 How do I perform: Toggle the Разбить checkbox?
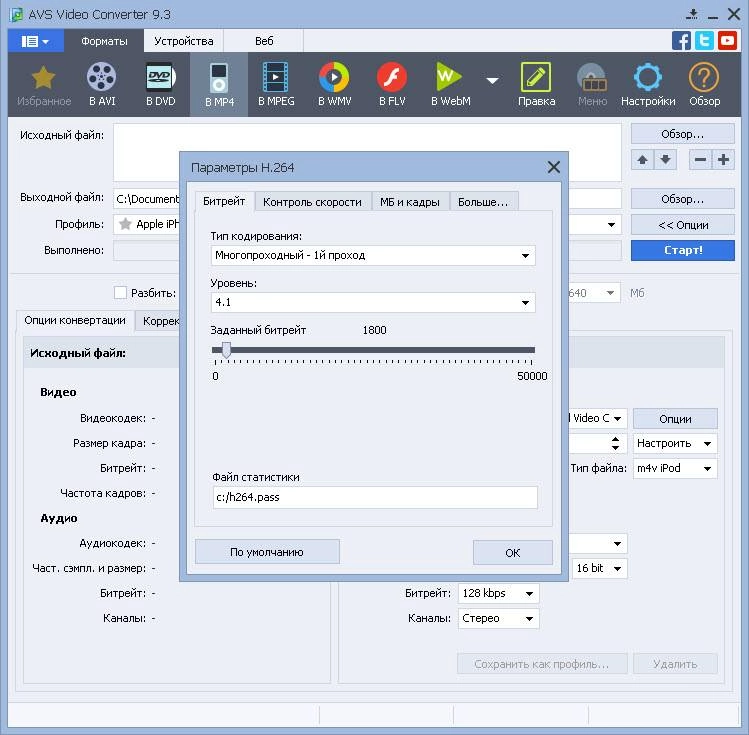(x=120, y=293)
